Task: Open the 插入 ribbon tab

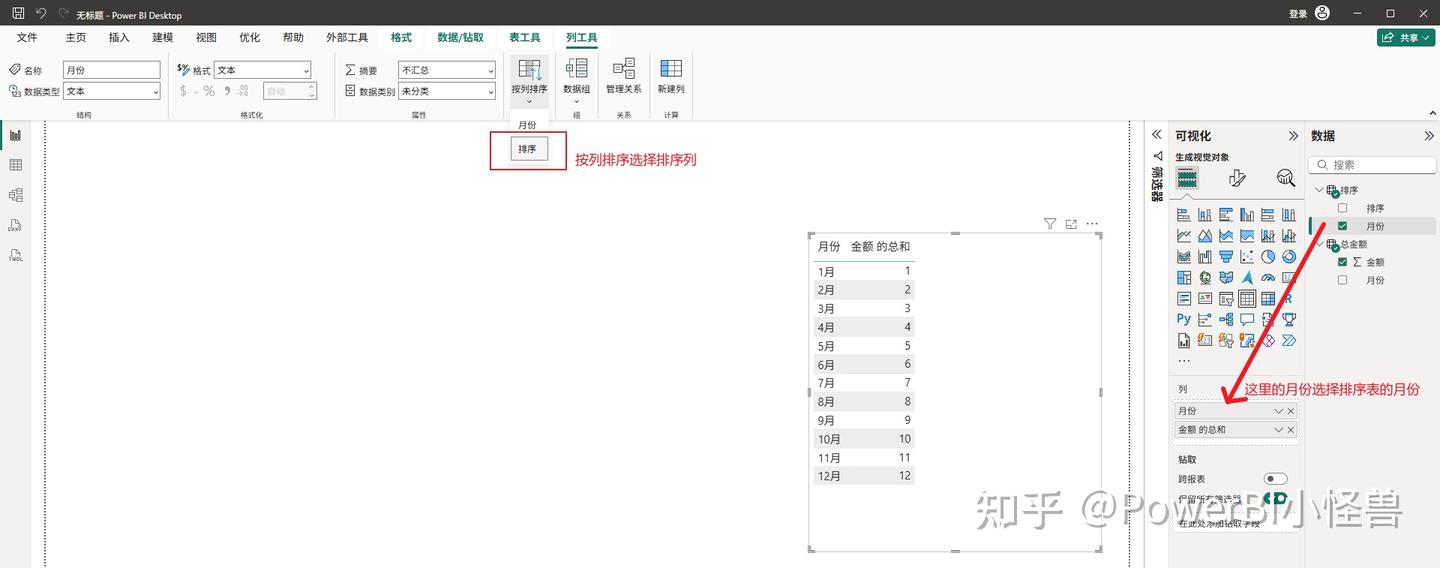Action: [x=119, y=37]
